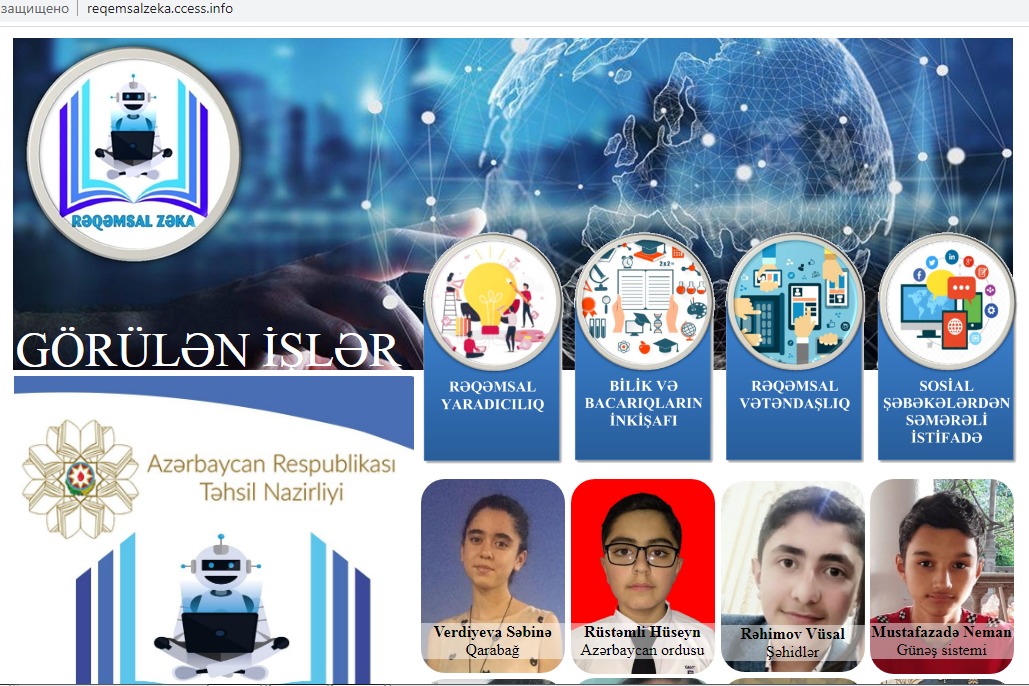Open Mustafazadə Neman's photo card
The width and height of the screenshot is (1029, 686).
tap(942, 576)
